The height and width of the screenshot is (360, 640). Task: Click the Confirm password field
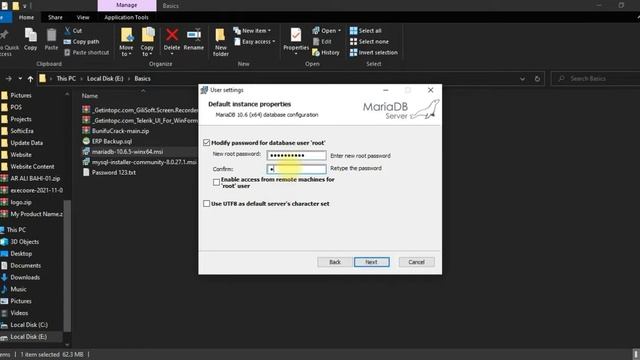tap(297, 169)
